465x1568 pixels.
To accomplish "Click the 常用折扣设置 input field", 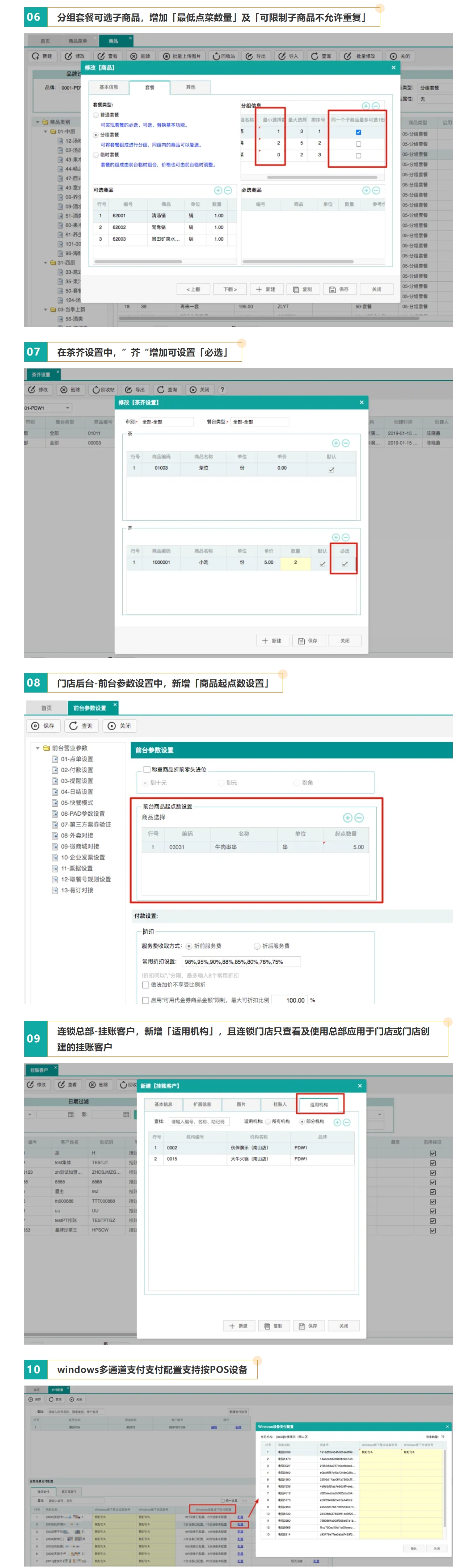I will coord(241,962).
